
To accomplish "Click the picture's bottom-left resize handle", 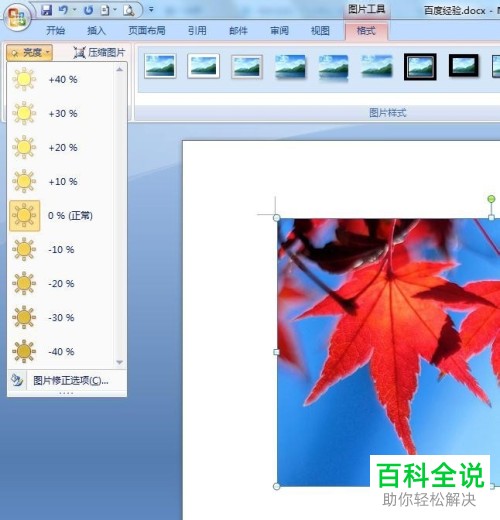I will tap(276, 486).
